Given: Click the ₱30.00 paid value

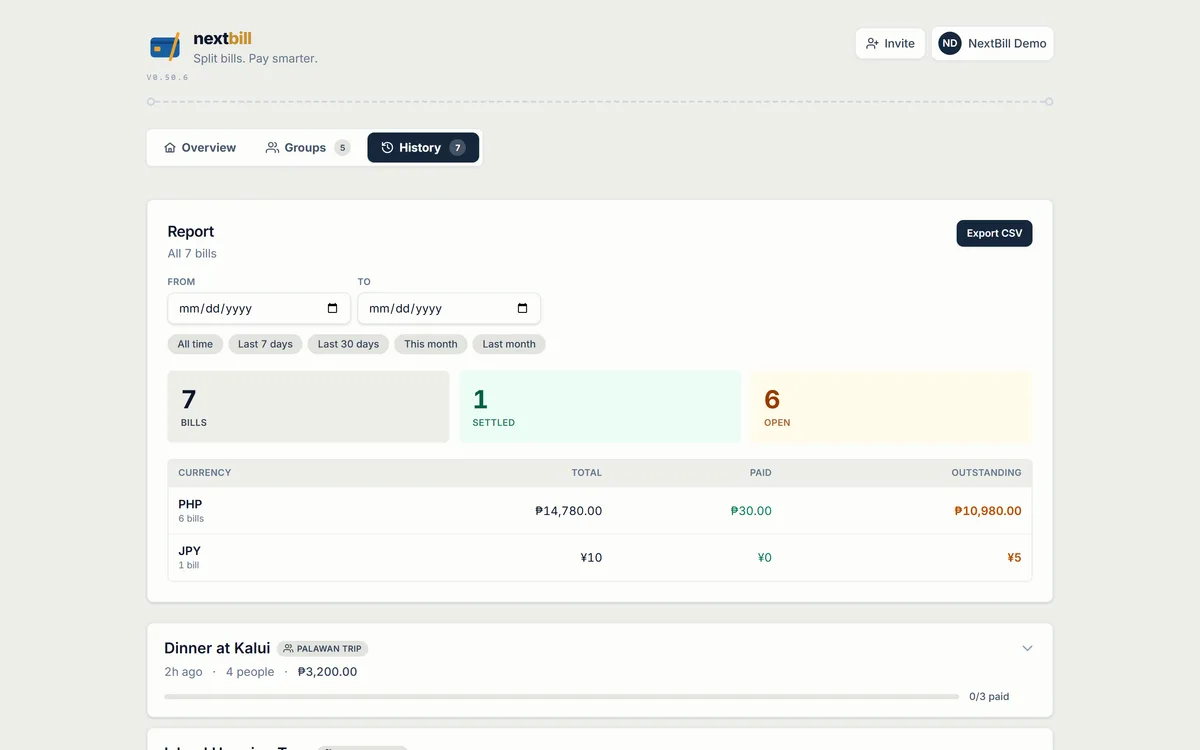Looking at the screenshot, I should tap(751, 511).
